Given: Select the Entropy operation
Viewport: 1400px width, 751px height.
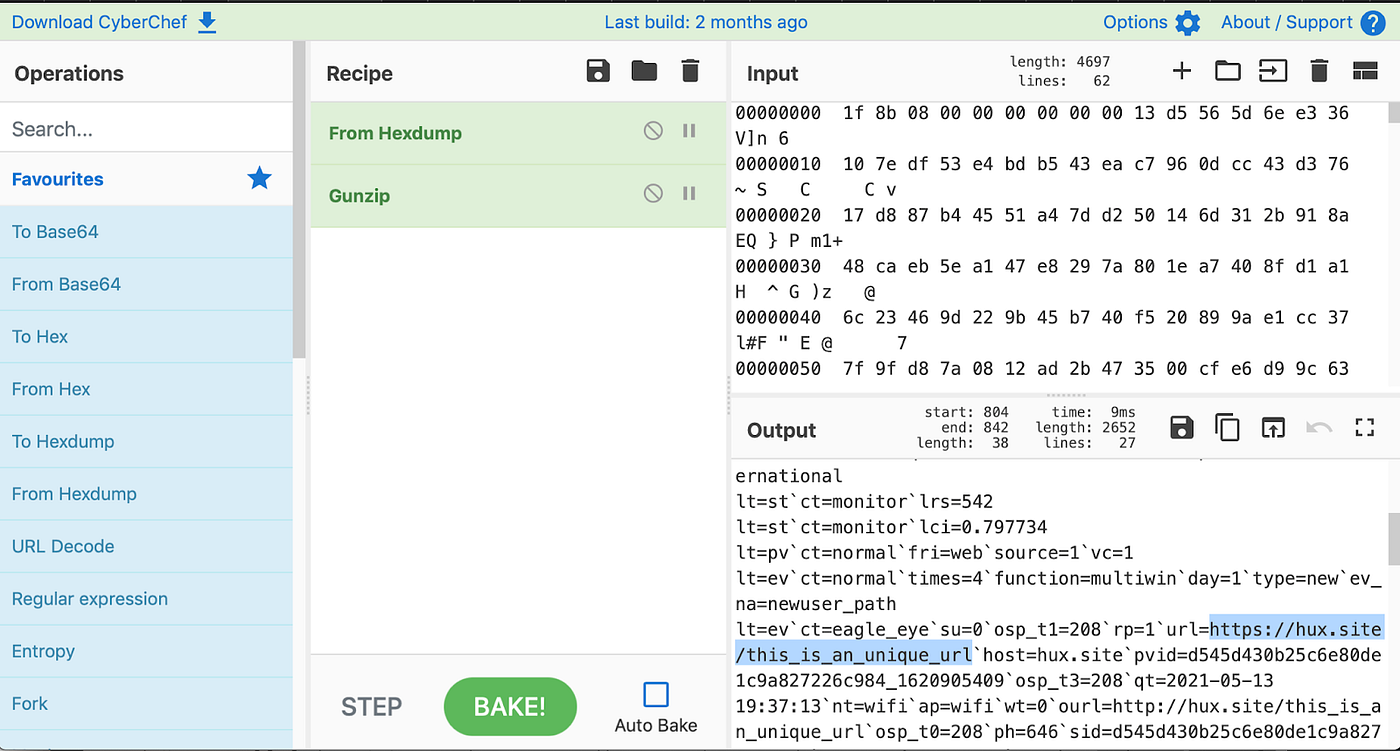Looking at the screenshot, I should click(x=146, y=651).
